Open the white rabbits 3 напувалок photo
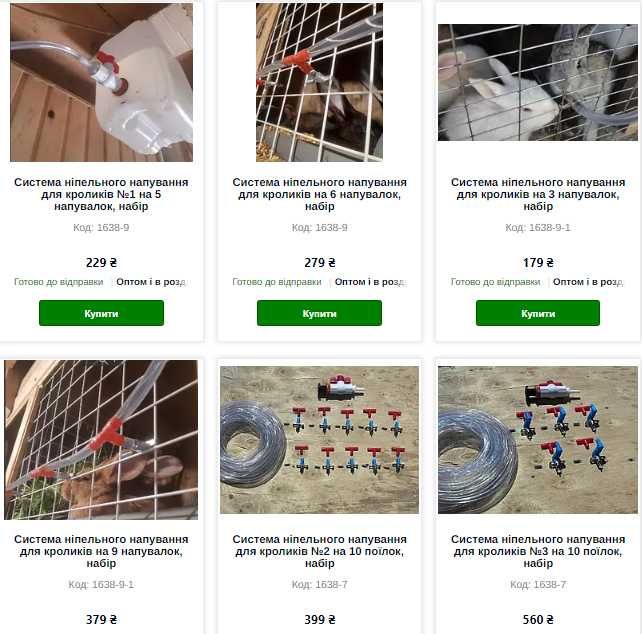This screenshot has width=642, height=634. (x=538, y=82)
